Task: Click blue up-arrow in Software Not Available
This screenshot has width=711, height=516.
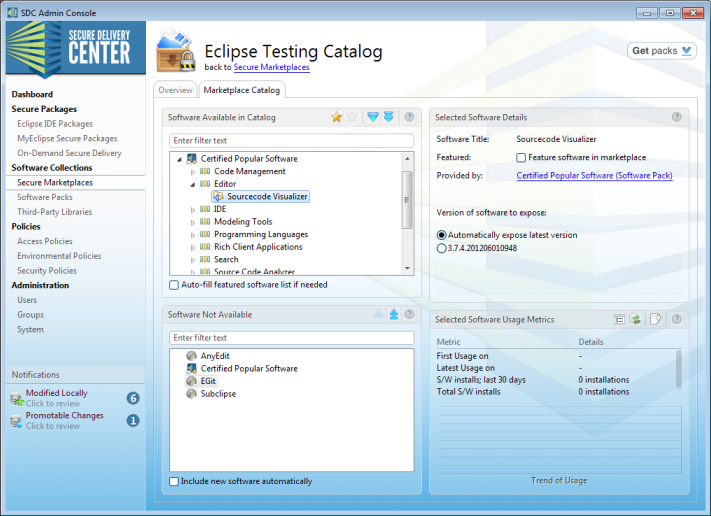Action: pyautogui.click(x=394, y=314)
